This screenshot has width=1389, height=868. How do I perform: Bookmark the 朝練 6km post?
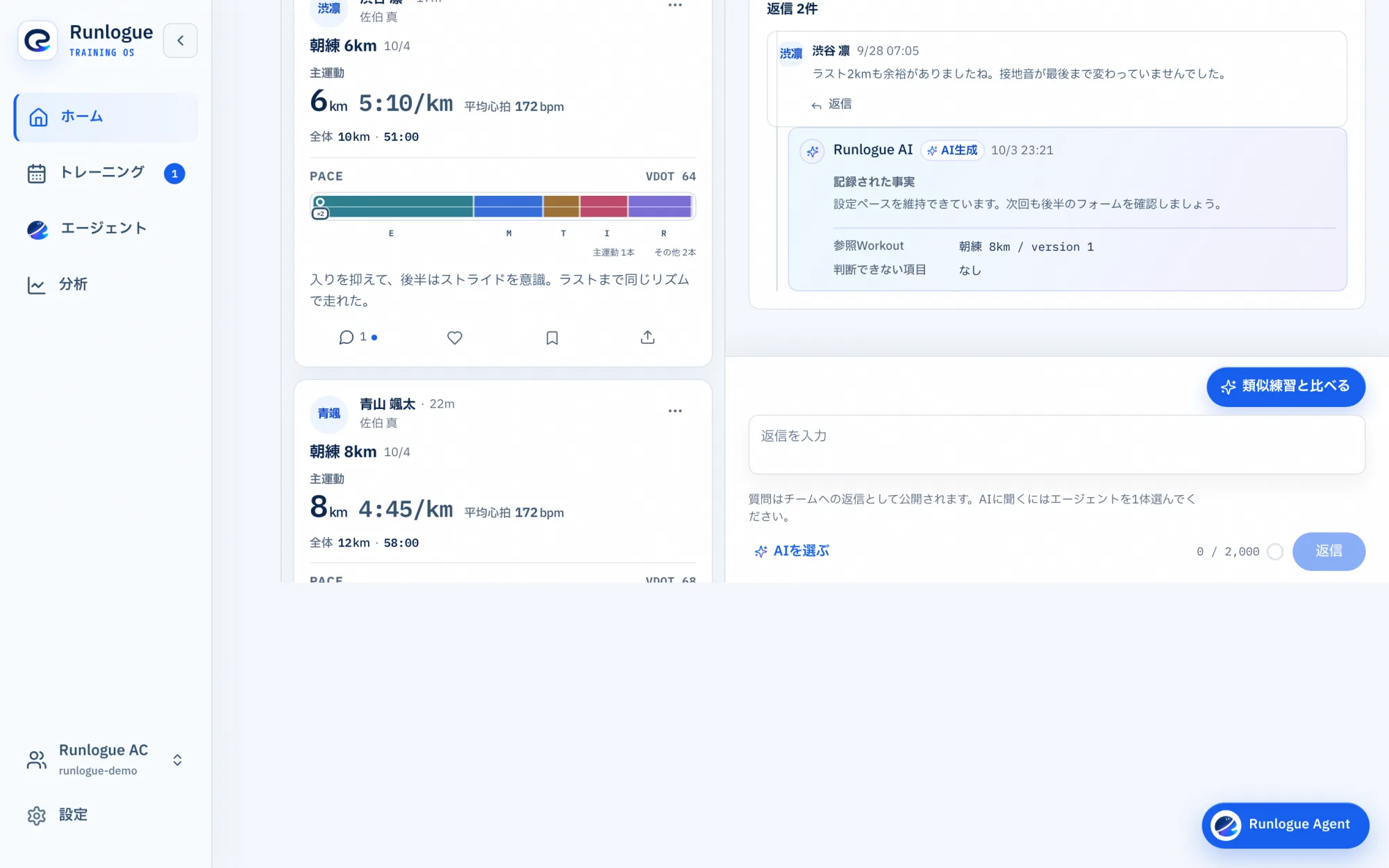click(552, 337)
